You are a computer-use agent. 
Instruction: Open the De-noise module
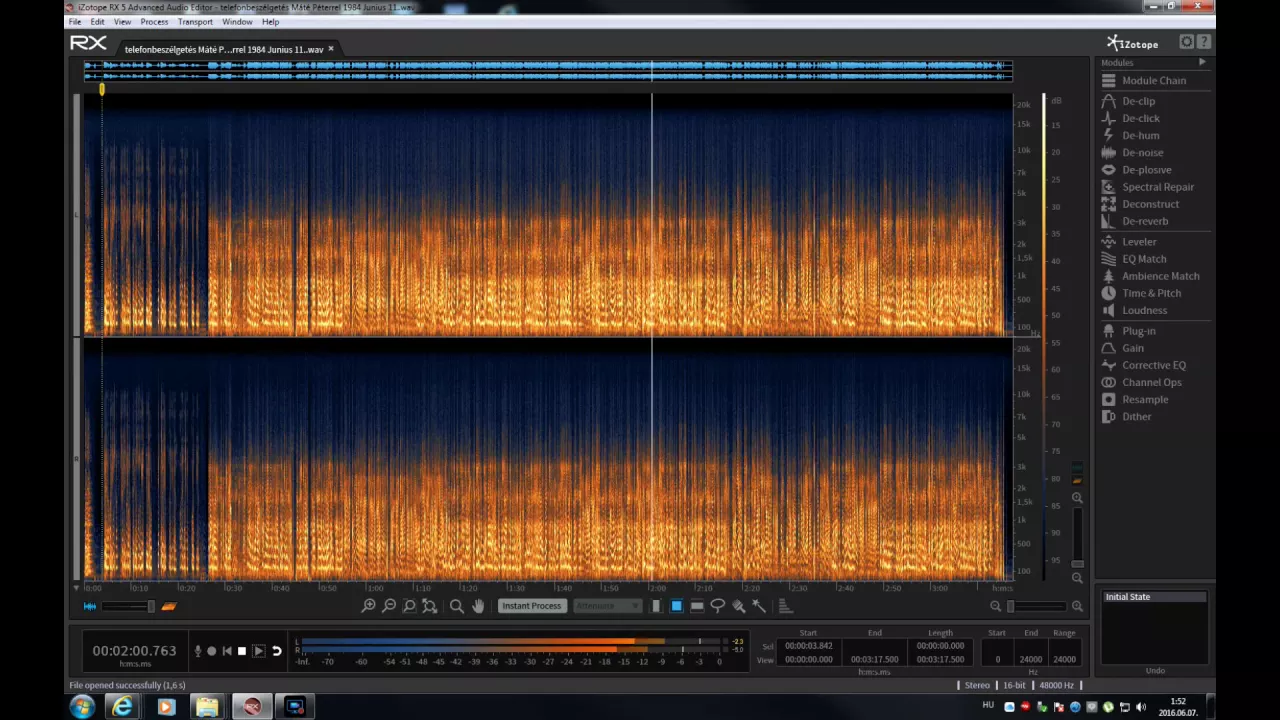(1132, 152)
